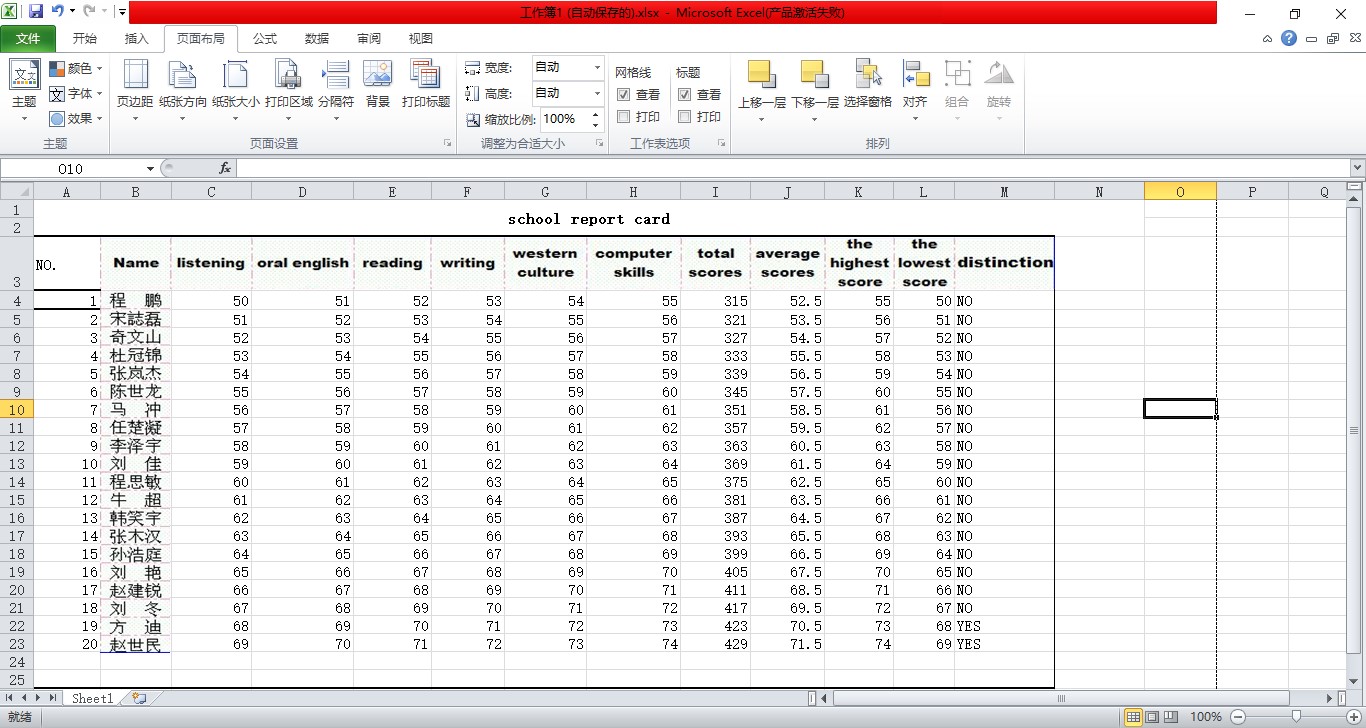
Task: Open the Align (对齐) menu
Action: coord(915,90)
